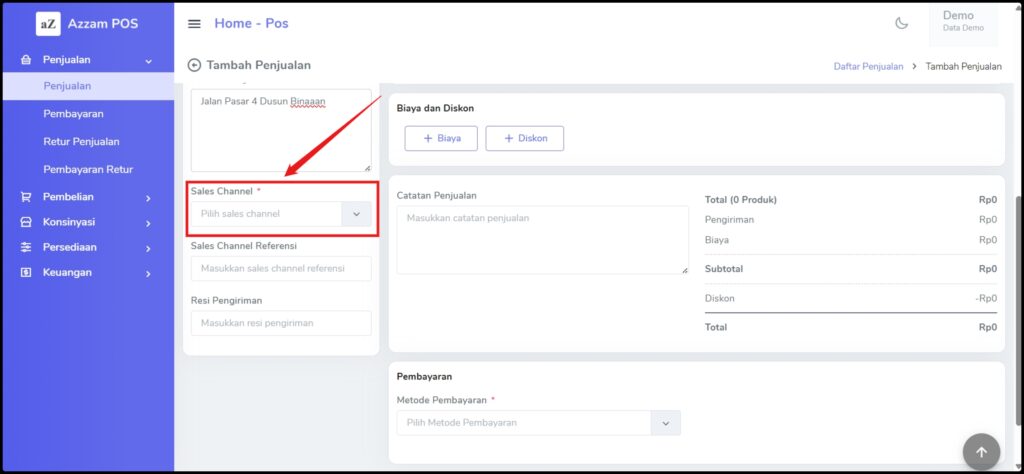
Task: Open the Metode Pembayaran dropdown
Action: pos(538,423)
